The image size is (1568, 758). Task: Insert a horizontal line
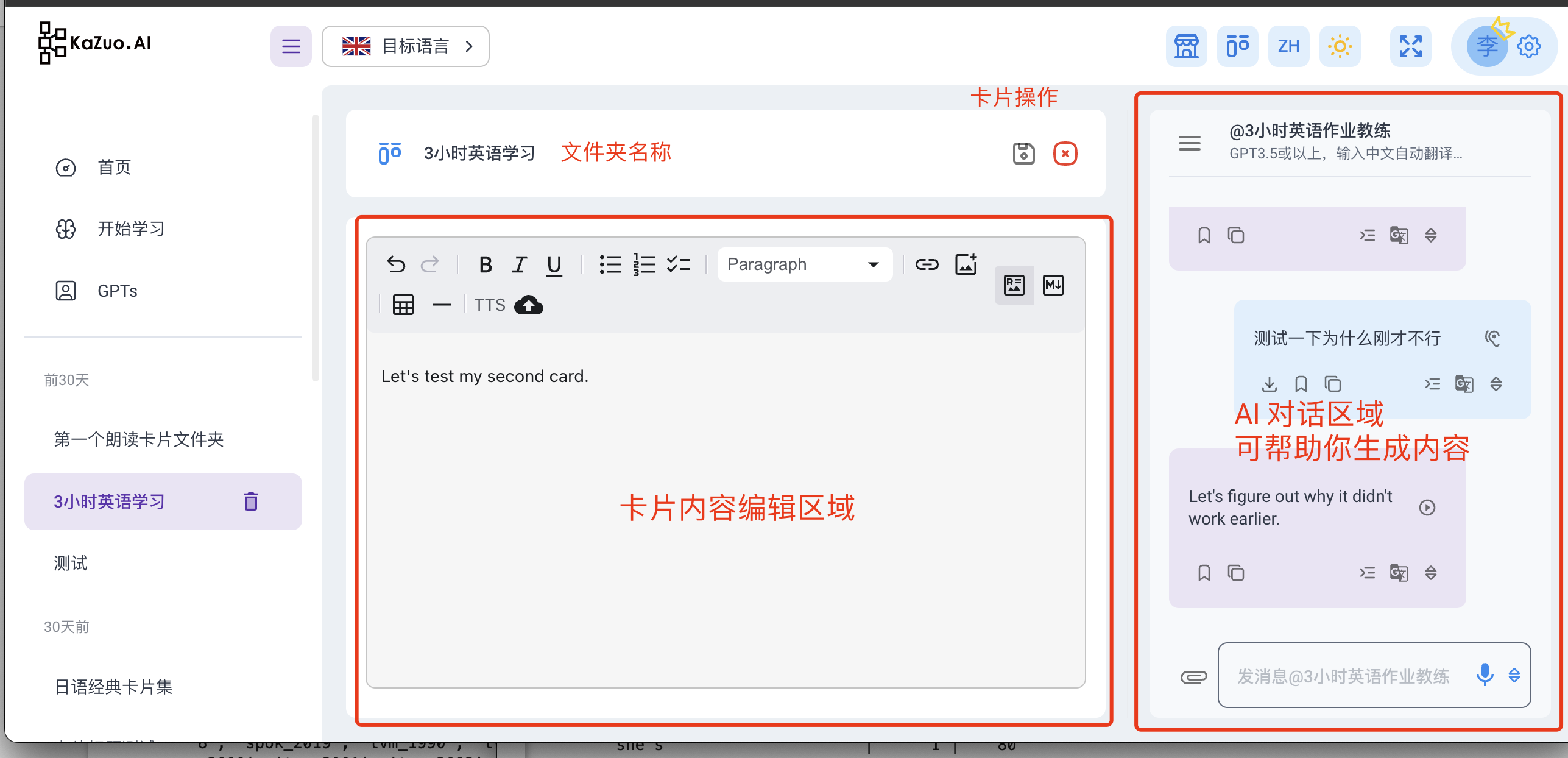442,305
